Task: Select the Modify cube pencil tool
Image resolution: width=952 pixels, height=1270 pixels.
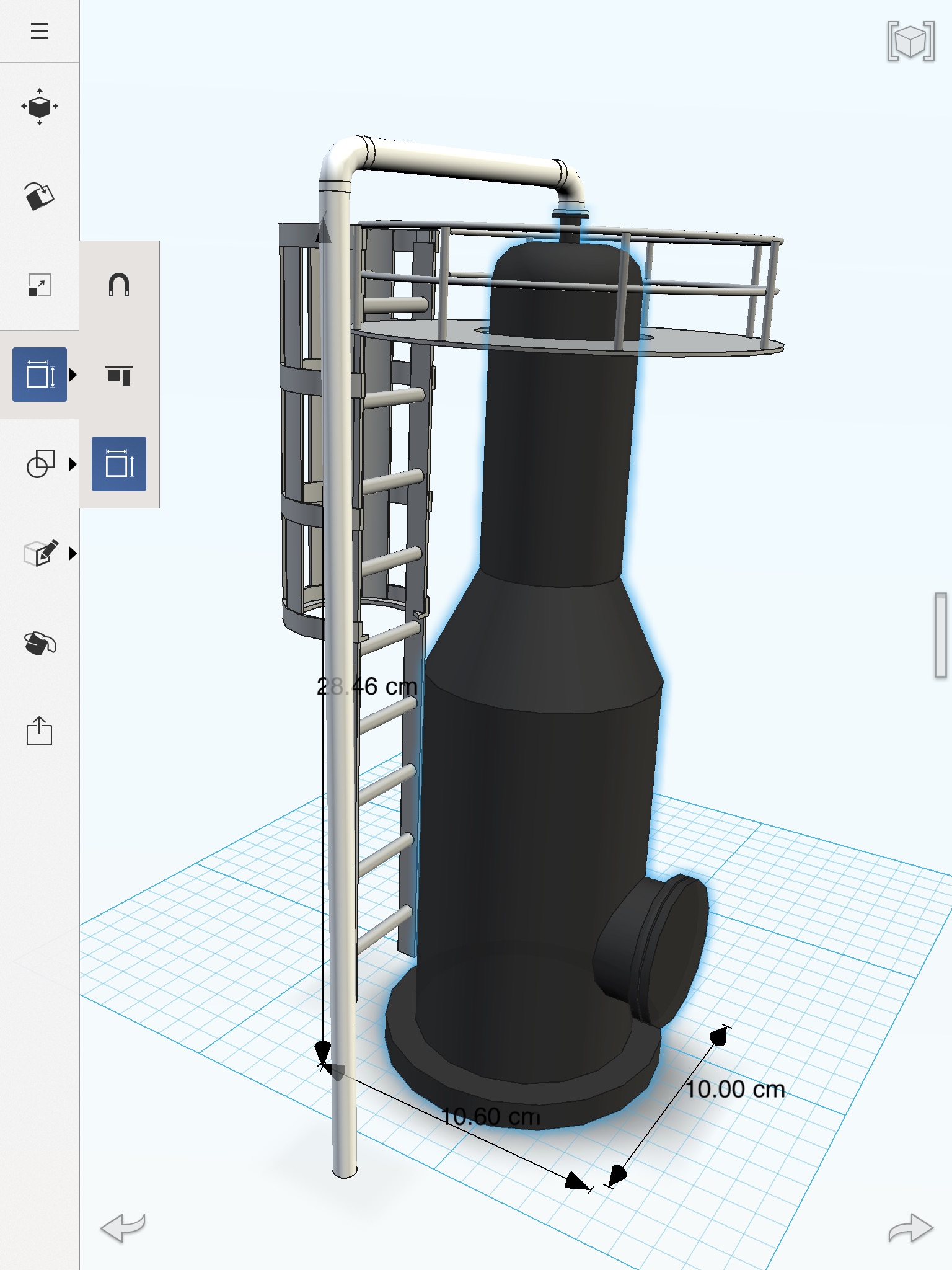Action: point(41,553)
